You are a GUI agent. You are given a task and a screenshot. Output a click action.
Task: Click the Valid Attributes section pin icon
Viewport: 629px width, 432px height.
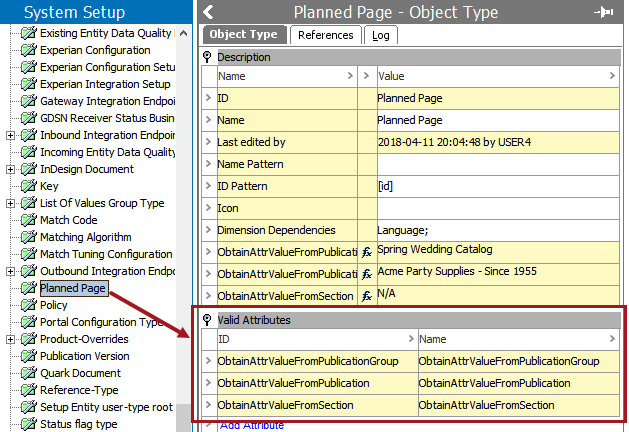coord(207,320)
